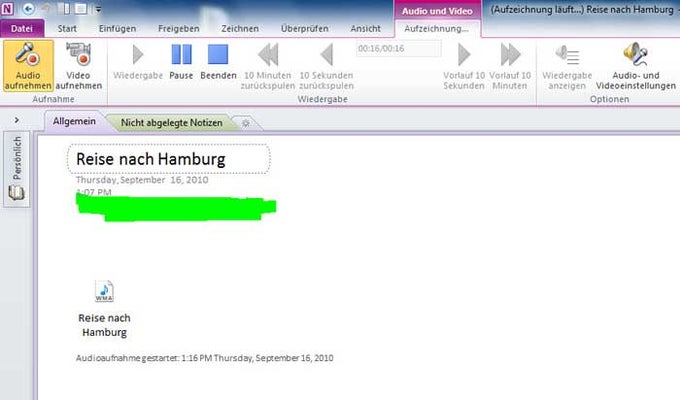Rewind 10 Minuten zurückspulen

point(268,66)
